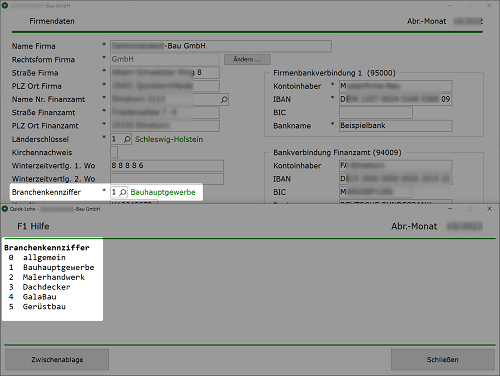Screen dimensions: 500x376
Task: Click help row '5 Gerüstbau'
Action: tap(37, 307)
